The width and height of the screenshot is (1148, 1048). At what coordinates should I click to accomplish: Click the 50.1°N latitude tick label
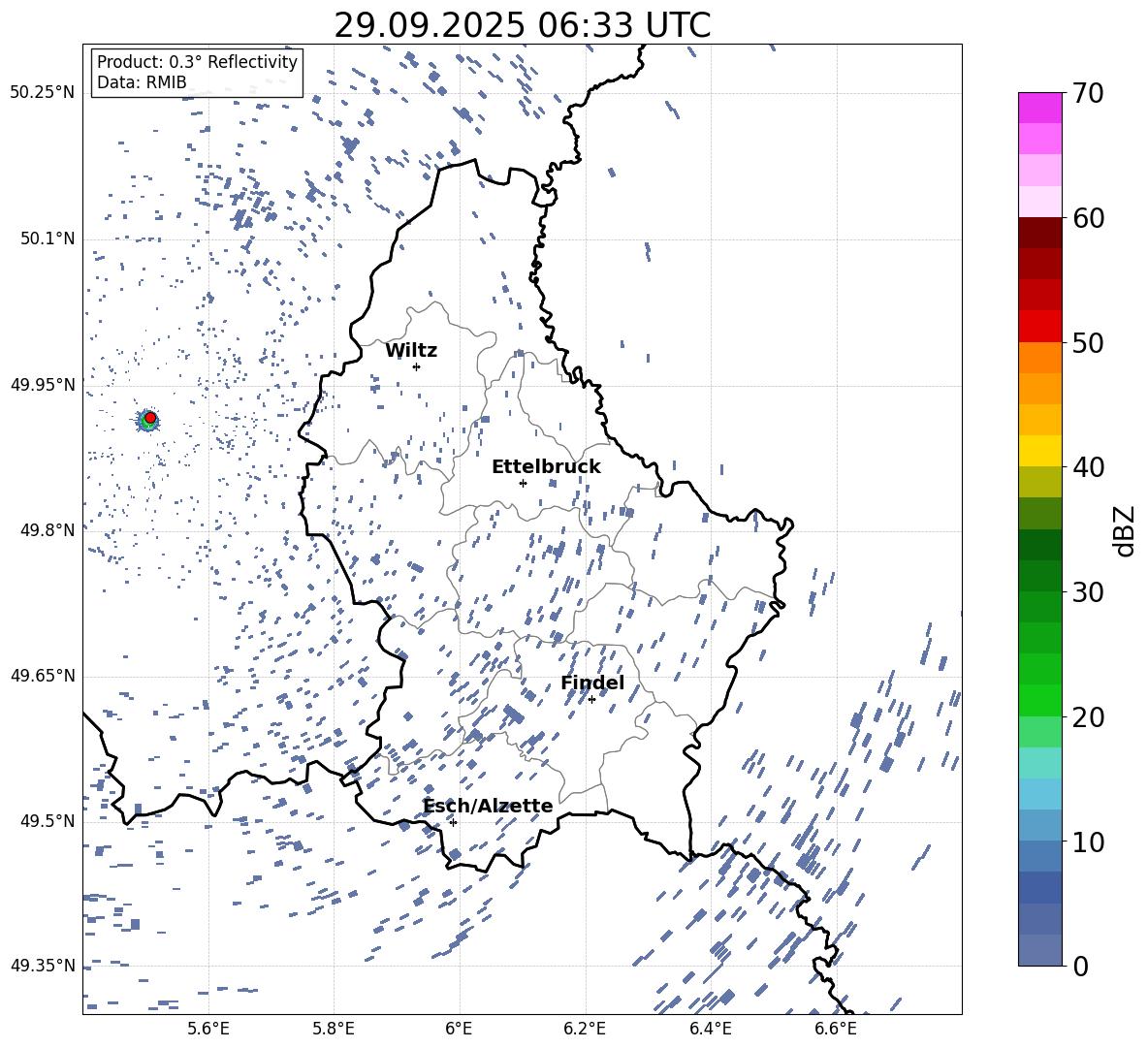(47, 238)
